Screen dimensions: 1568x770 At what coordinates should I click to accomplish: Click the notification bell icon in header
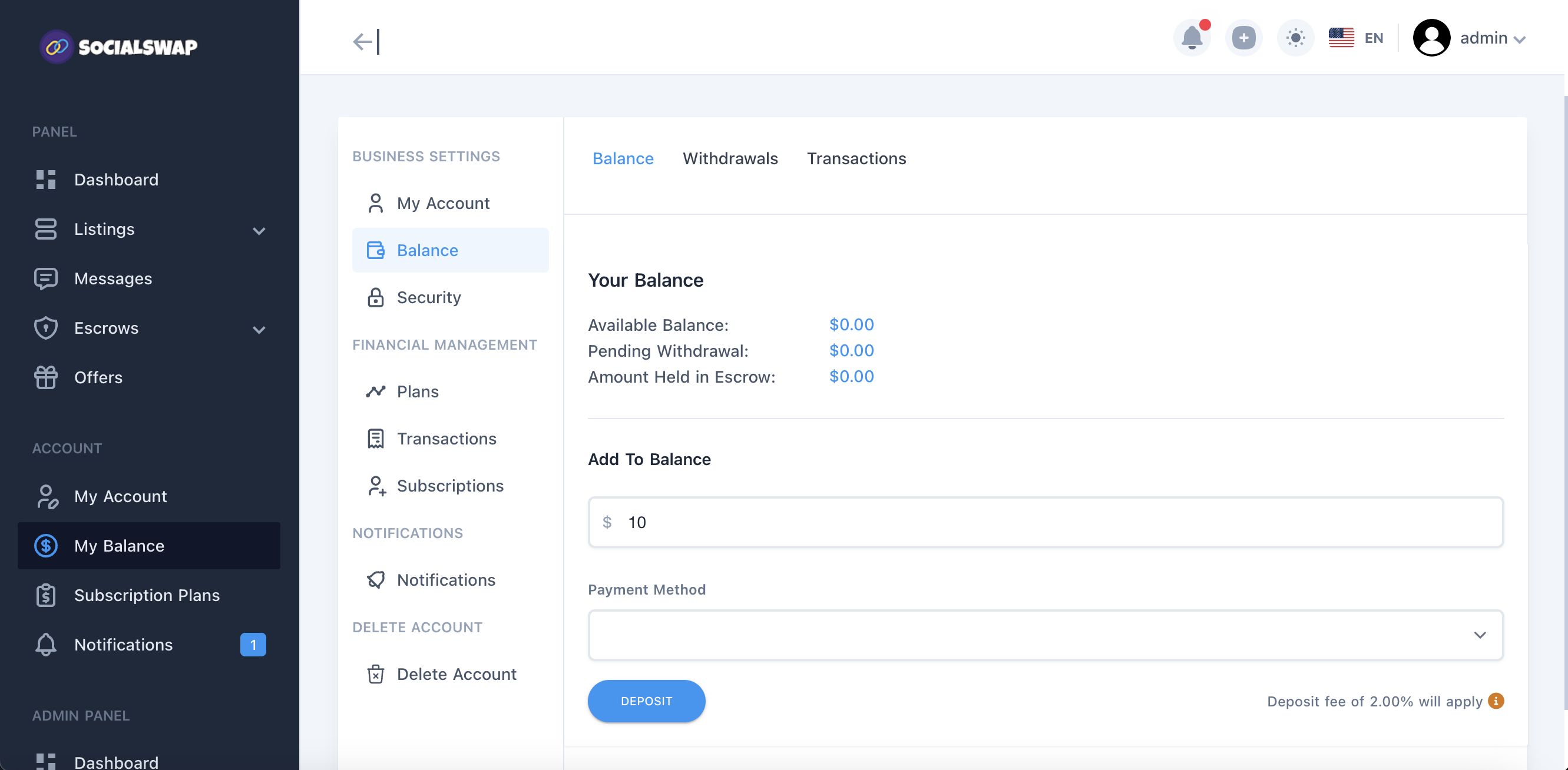(x=1191, y=38)
